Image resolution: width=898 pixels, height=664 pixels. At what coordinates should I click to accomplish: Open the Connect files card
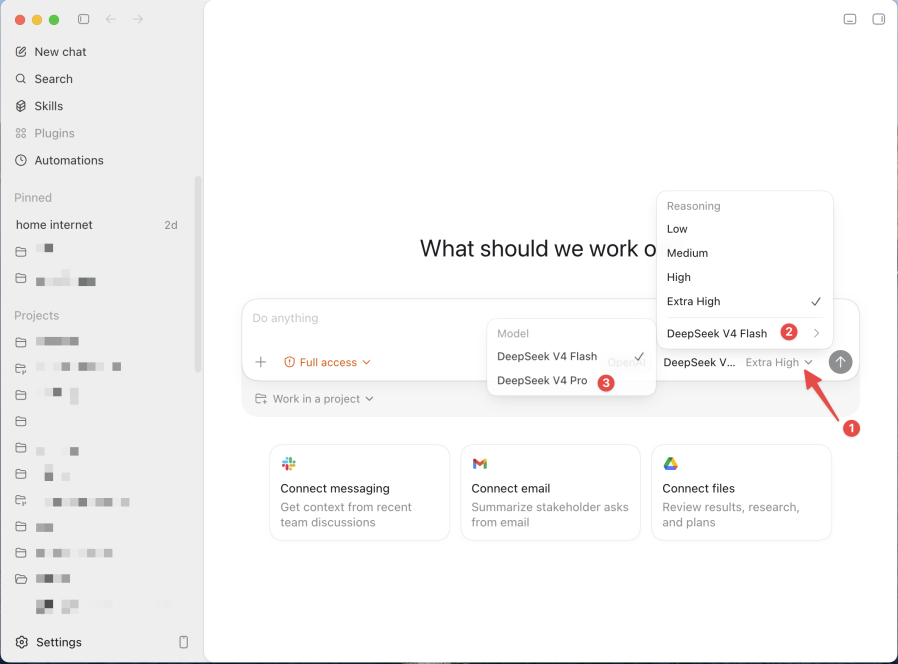(741, 493)
